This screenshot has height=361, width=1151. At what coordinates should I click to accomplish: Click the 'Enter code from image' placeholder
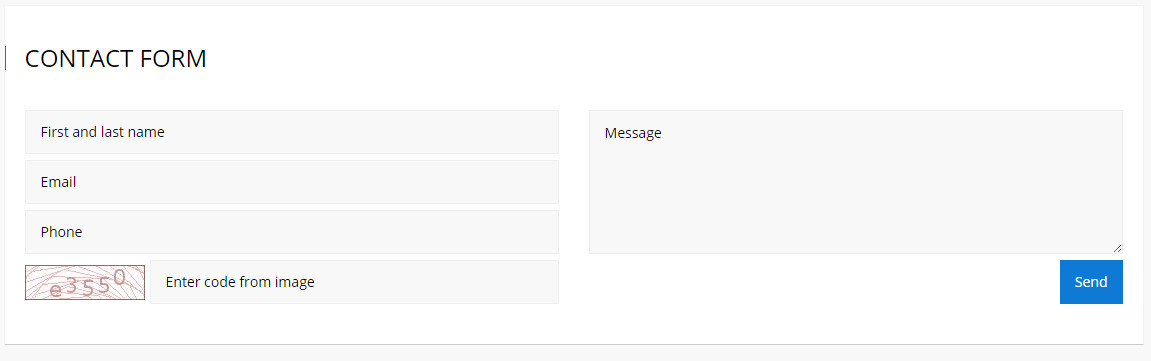tap(240, 282)
